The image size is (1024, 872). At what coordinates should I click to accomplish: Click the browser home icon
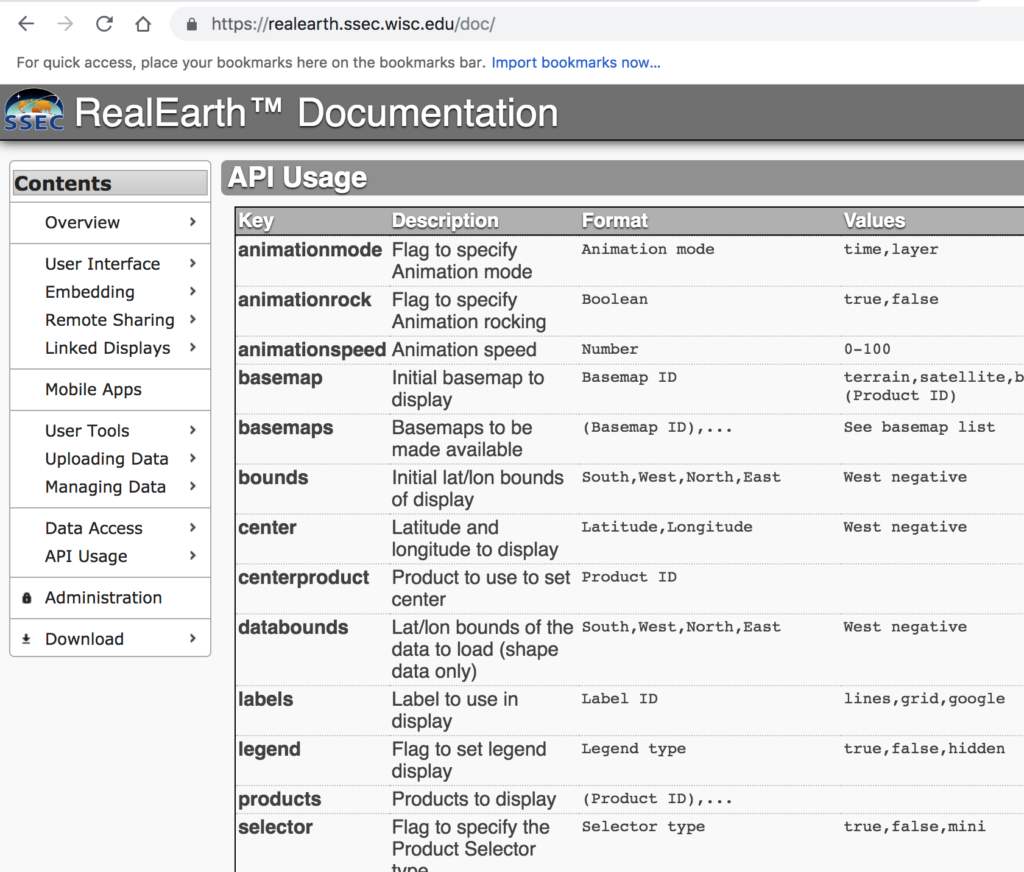click(143, 24)
